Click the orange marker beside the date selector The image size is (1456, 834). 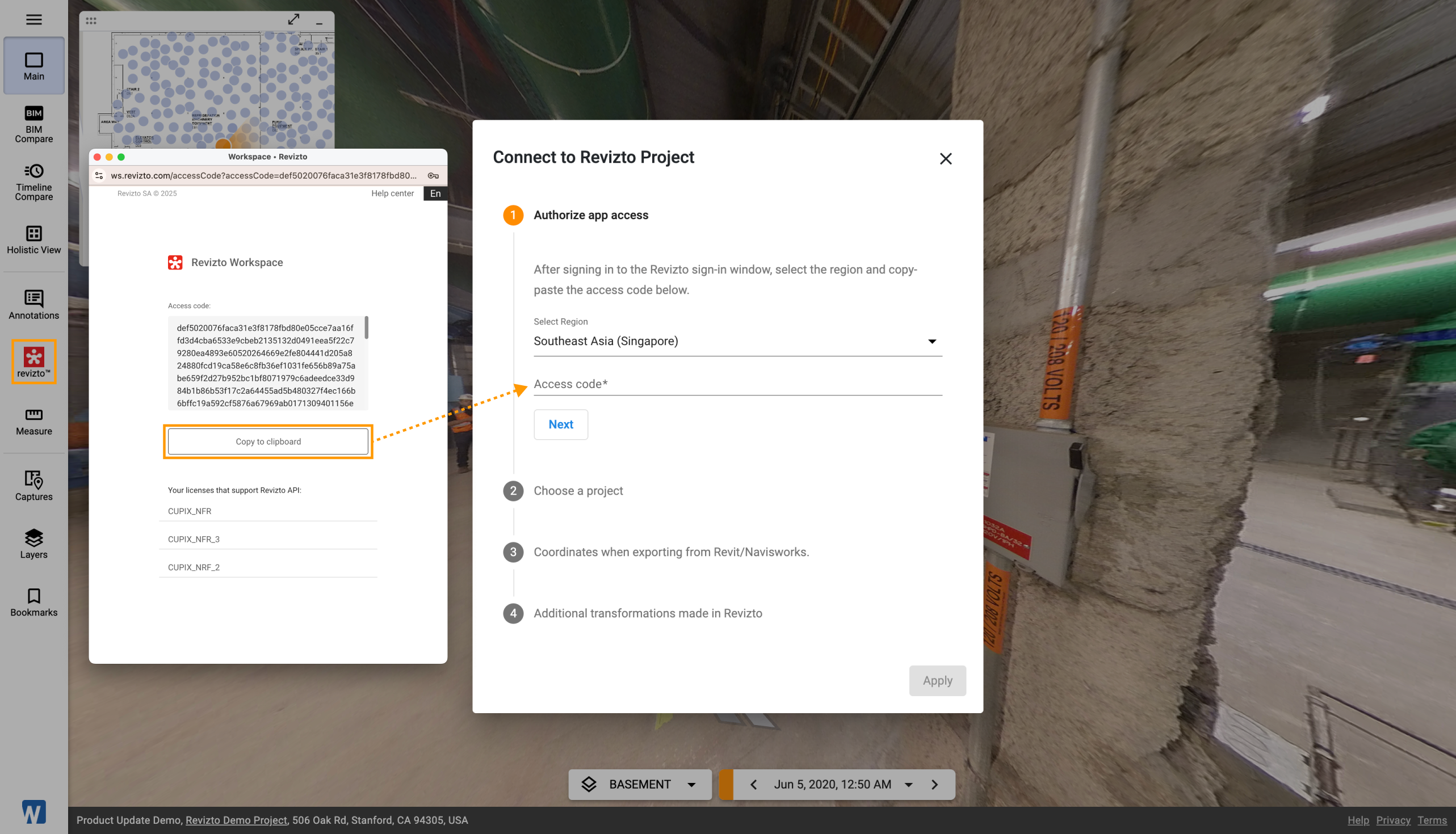(726, 784)
